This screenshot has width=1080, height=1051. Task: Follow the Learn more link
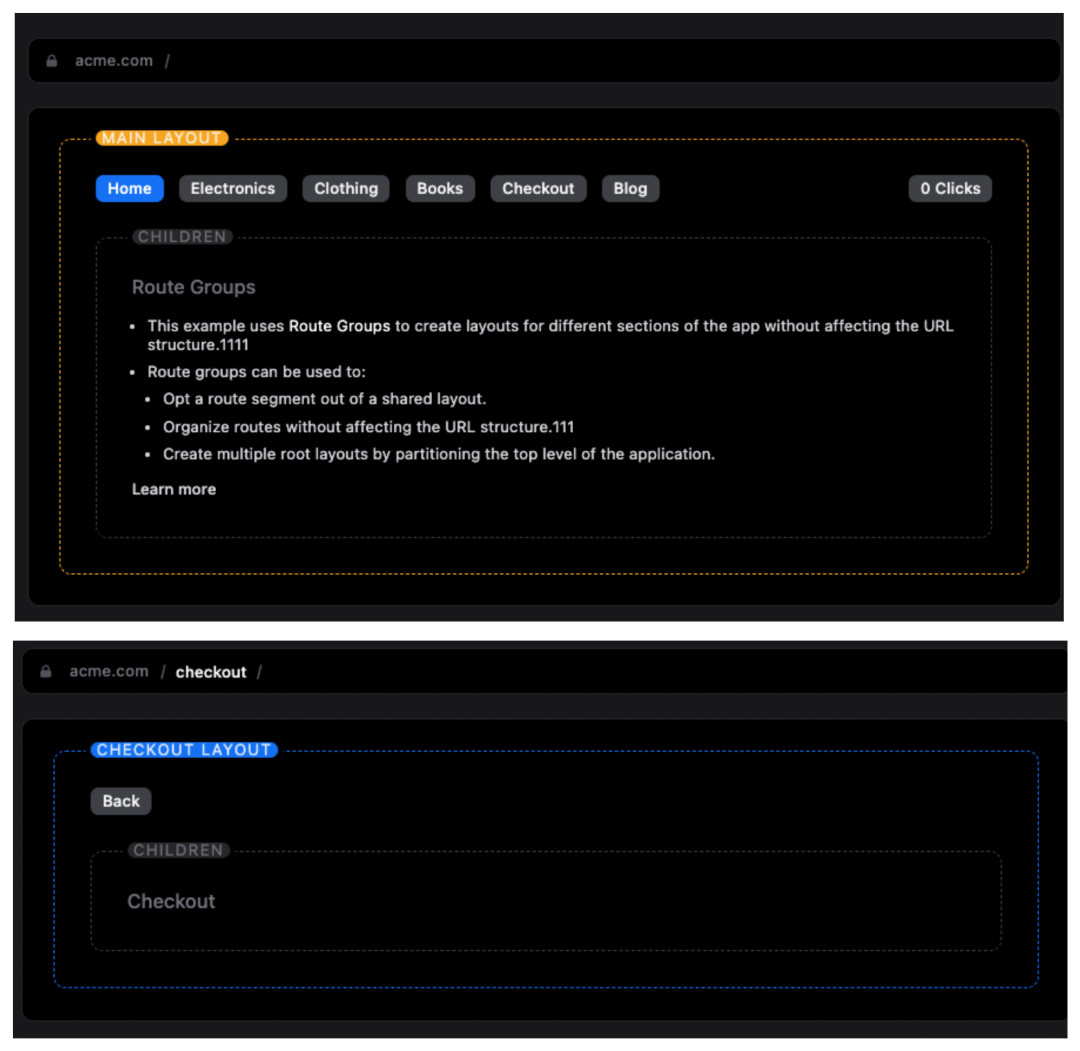pyautogui.click(x=174, y=489)
